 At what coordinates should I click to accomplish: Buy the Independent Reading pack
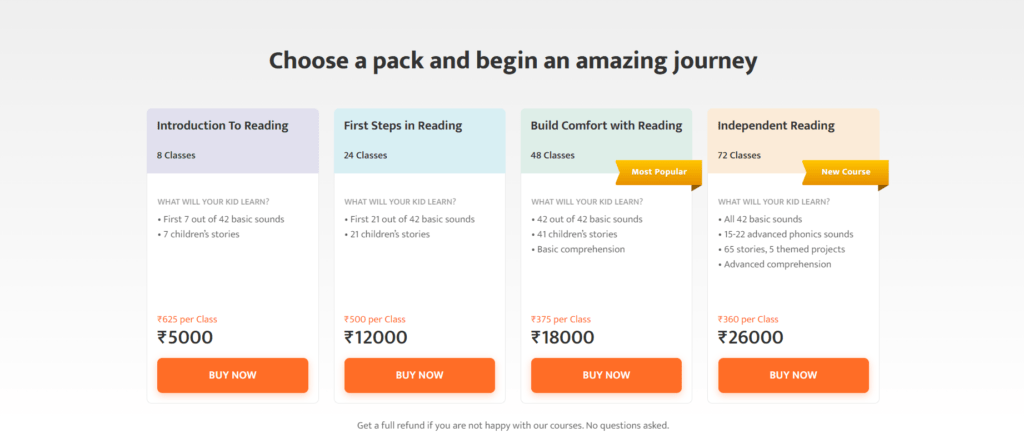coord(793,375)
